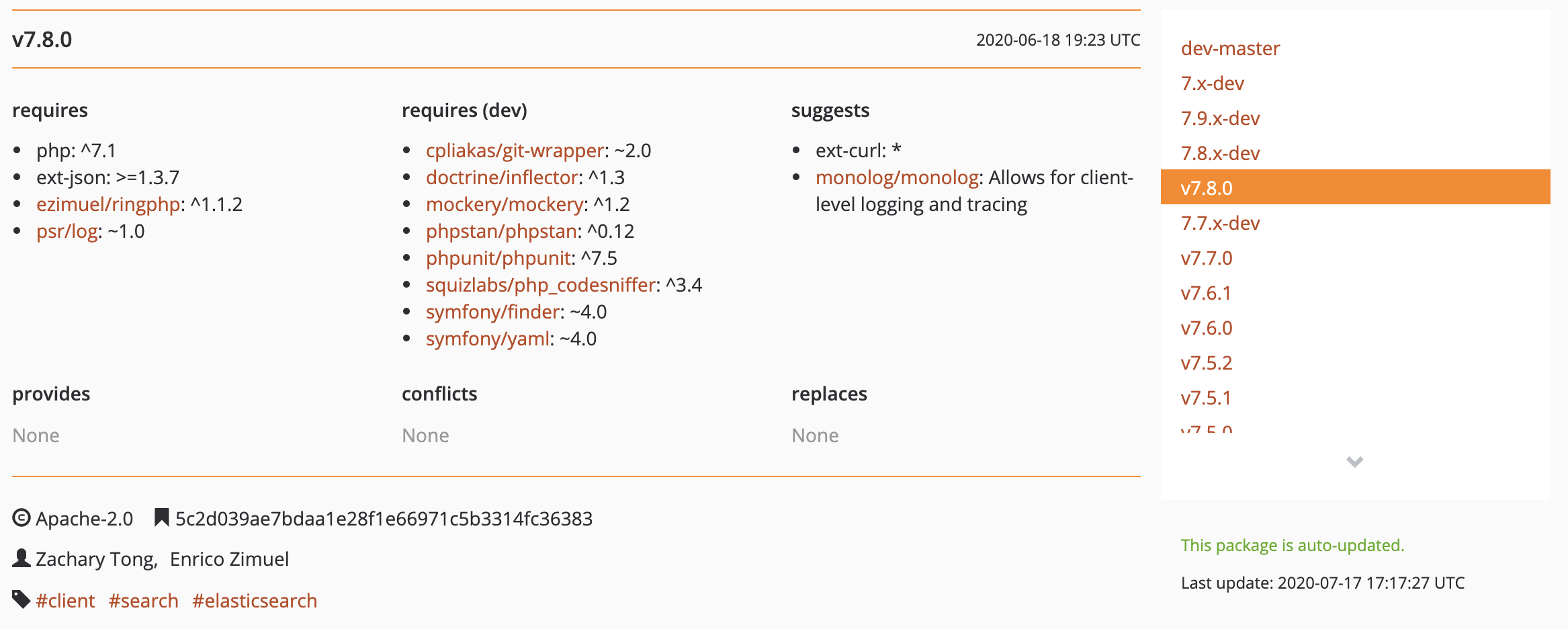This screenshot has height=629, width=1568.
Task: Click the 7.9.x-dev branch entry
Action: click(x=1219, y=118)
